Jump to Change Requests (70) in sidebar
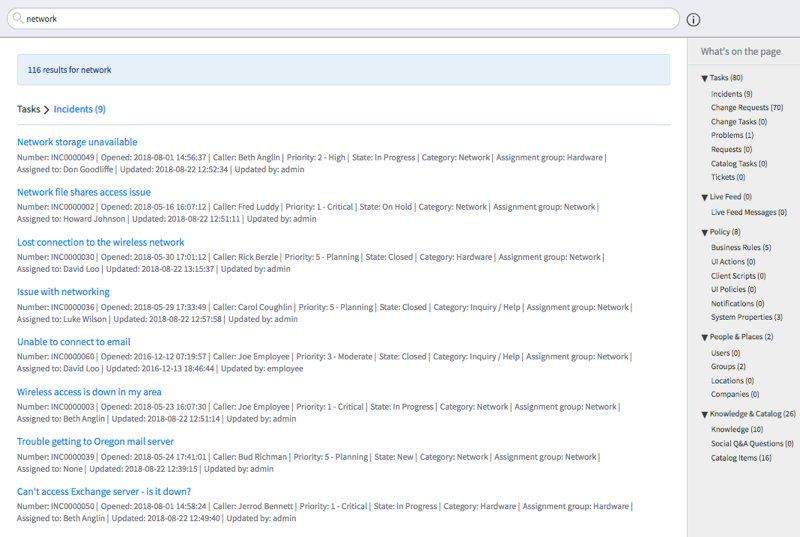The height and width of the screenshot is (537, 800). [747, 108]
